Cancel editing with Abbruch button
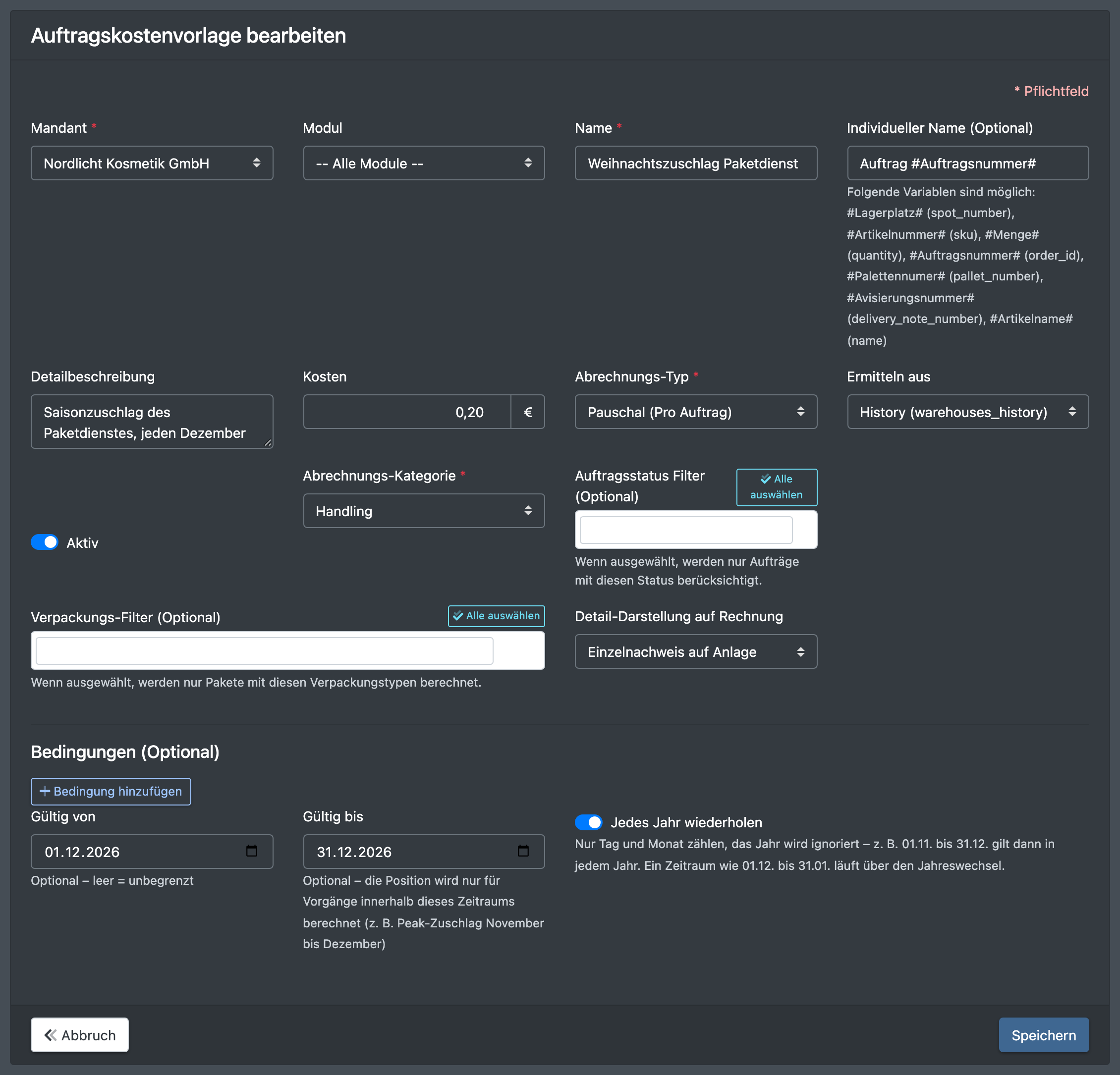1120x1075 pixels. (x=79, y=1035)
